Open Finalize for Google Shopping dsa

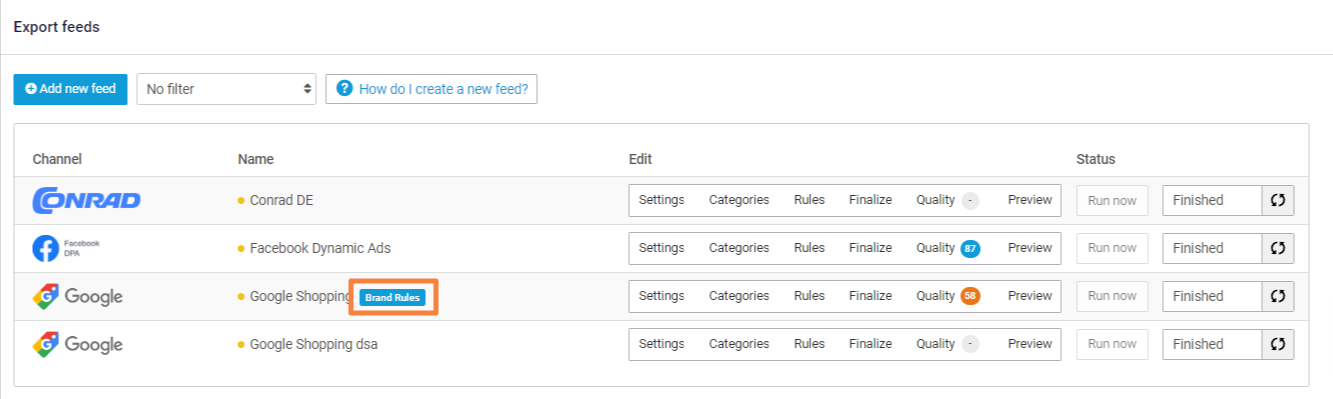[x=870, y=344]
